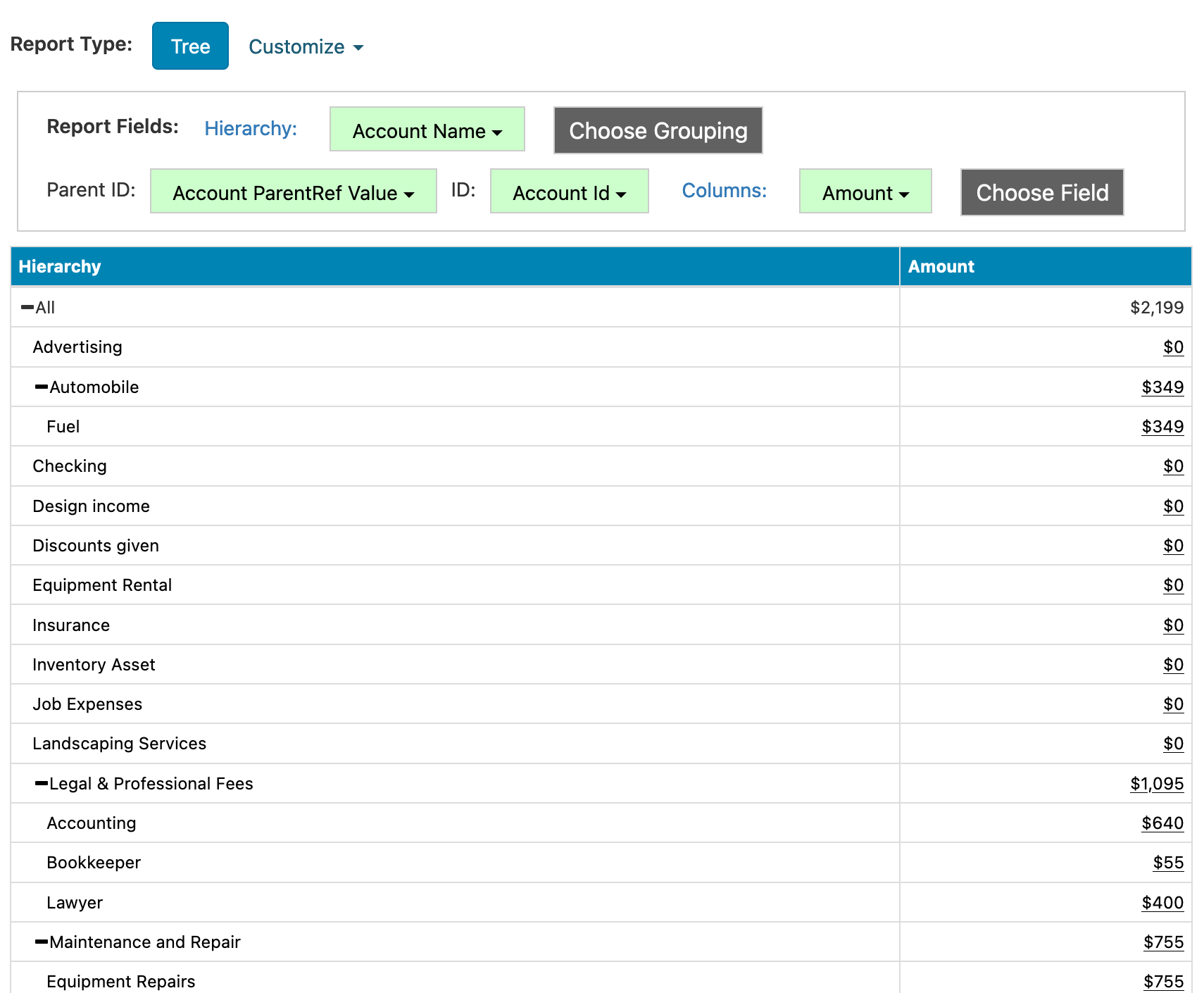1204x993 pixels.
Task: Open the Amount column dropdown
Action: pos(865,193)
